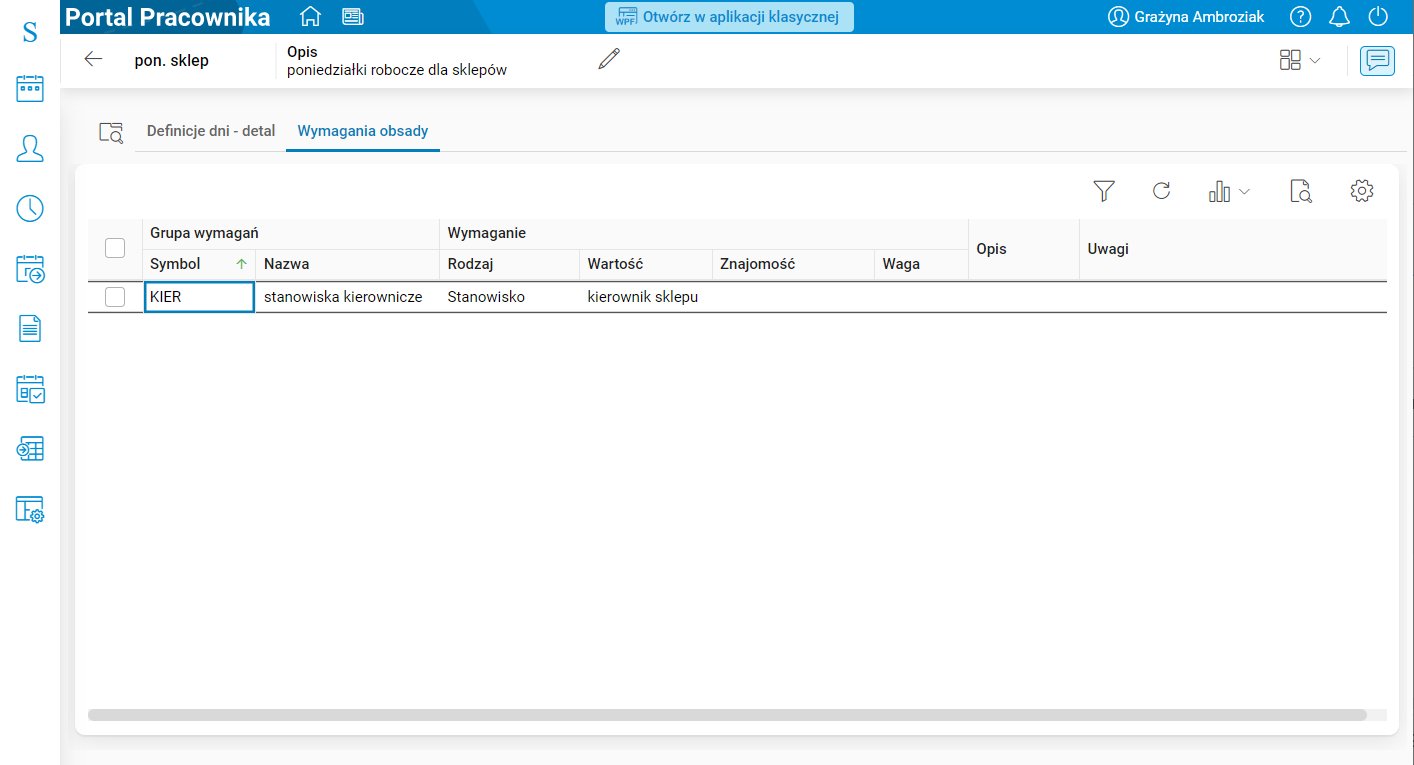Go back with the left arrow
Viewport: 1414px width, 765px height.
pyautogui.click(x=93, y=60)
